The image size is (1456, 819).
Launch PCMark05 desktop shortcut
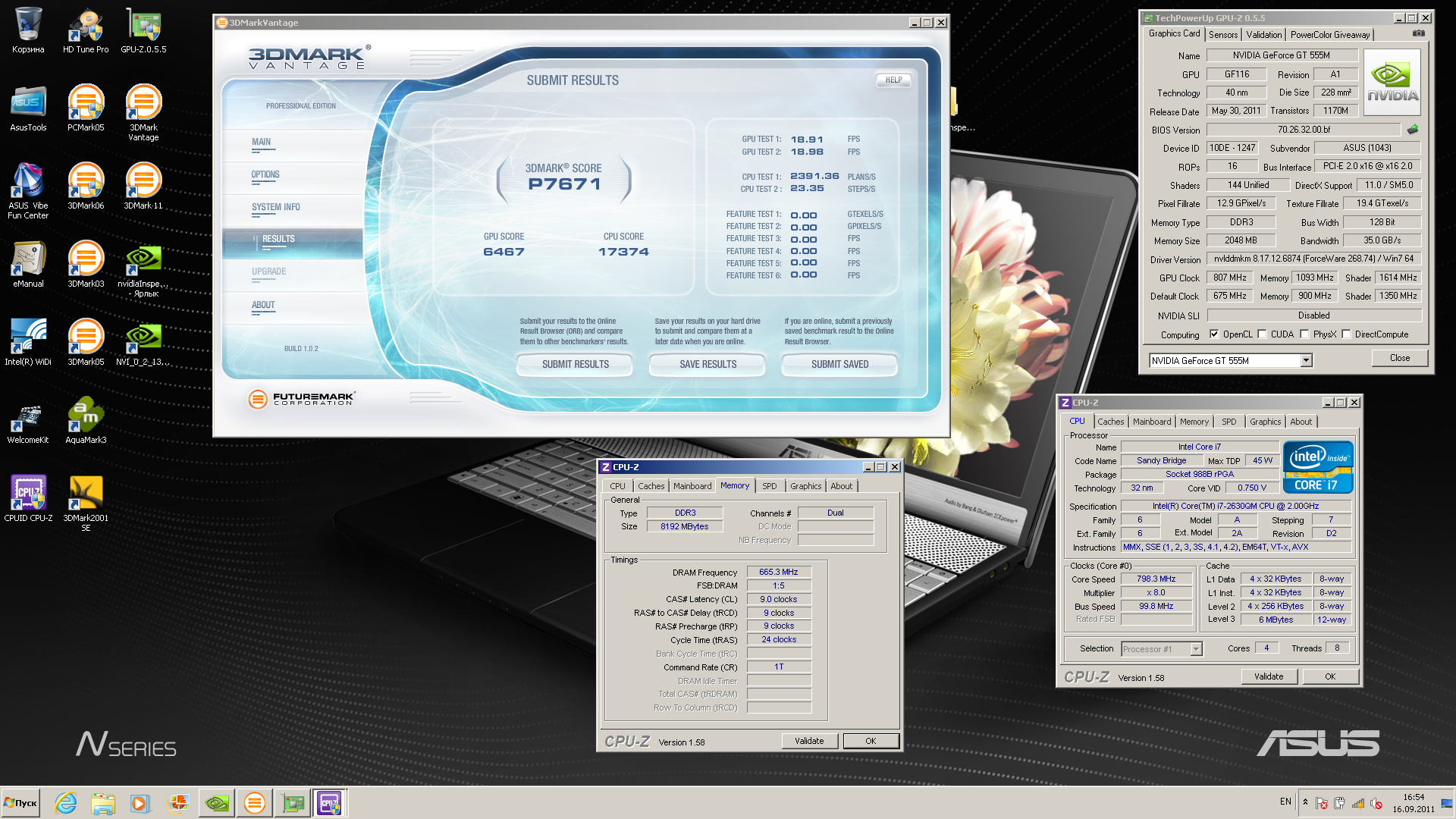pos(86,108)
